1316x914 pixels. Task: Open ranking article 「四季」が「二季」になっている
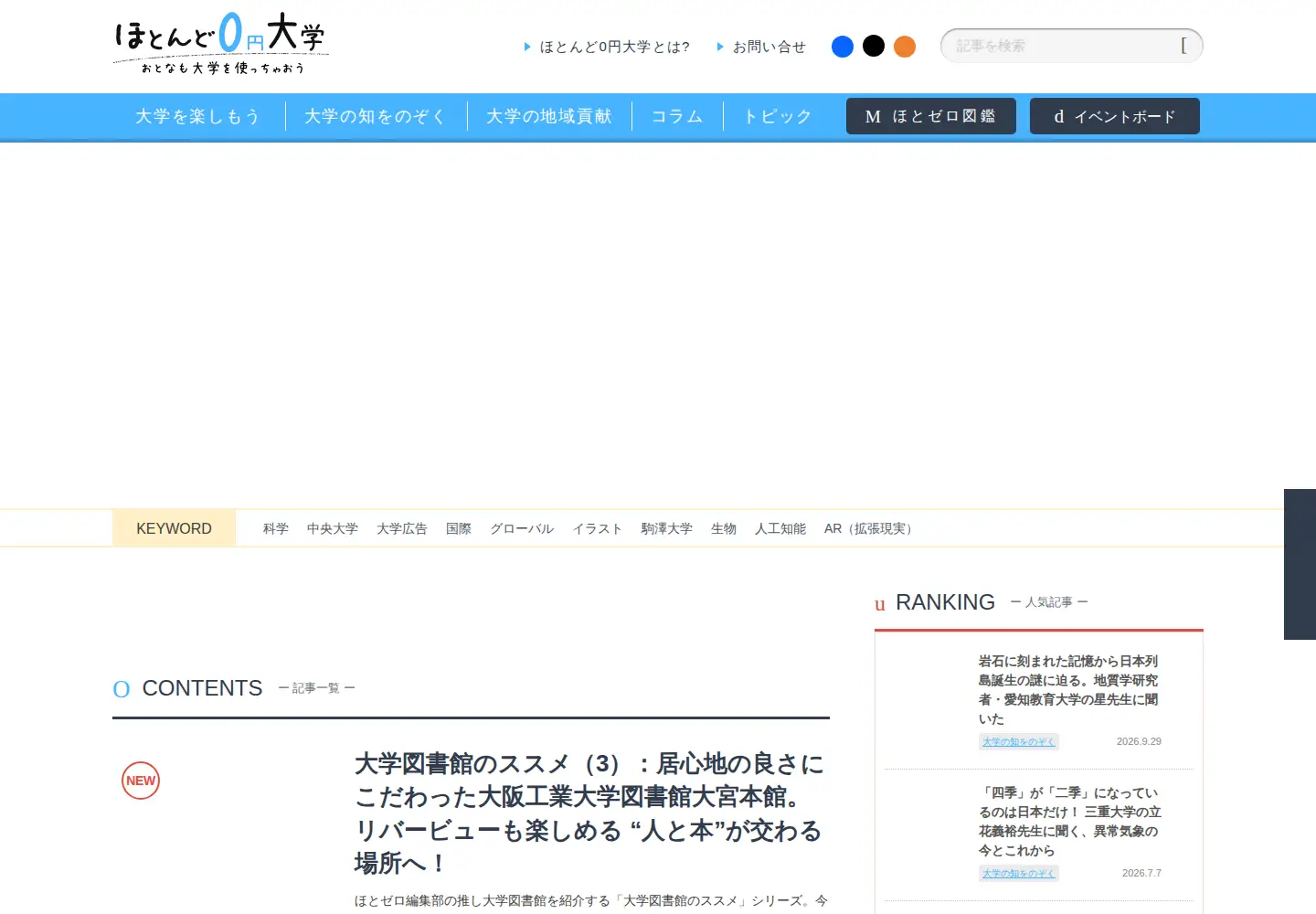click(1070, 822)
